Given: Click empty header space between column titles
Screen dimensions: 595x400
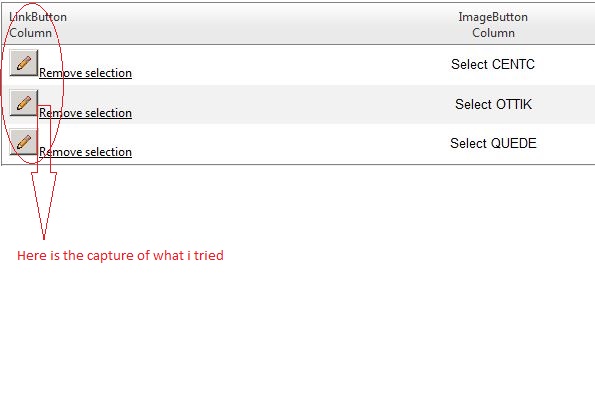Looking at the screenshot, I should click(262, 24).
